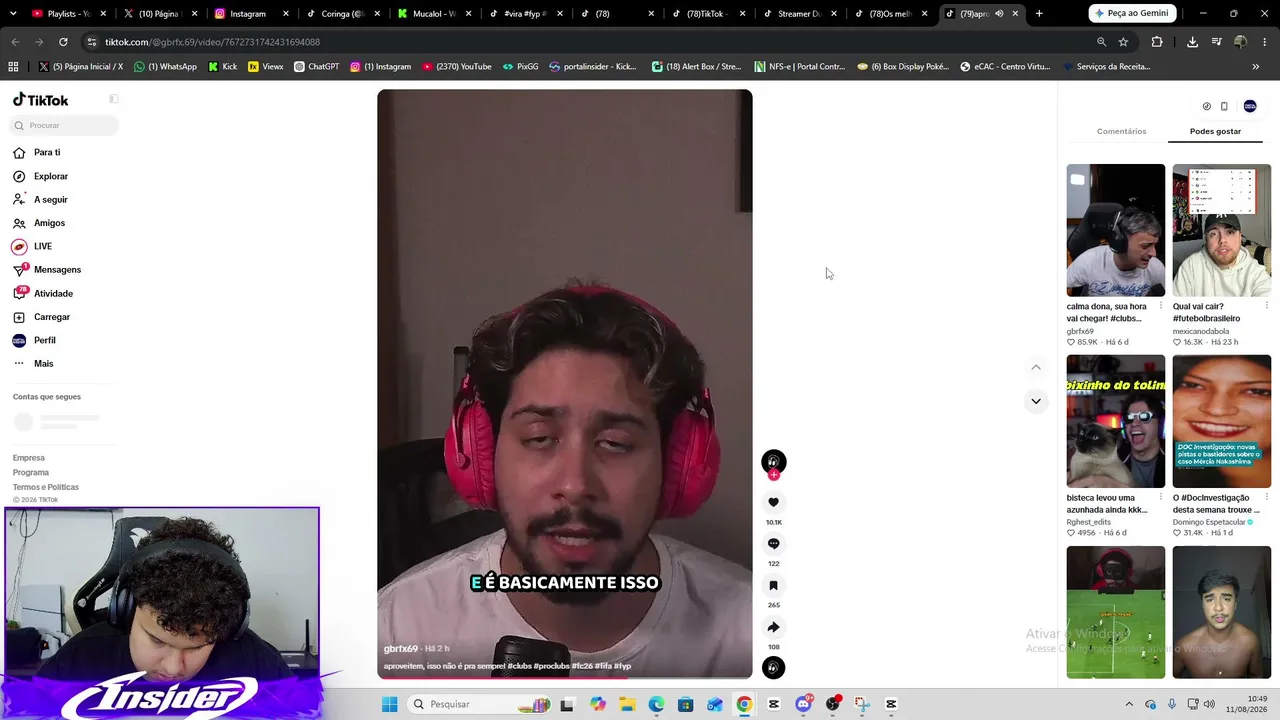Go to previous video with up chevron

click(x=1036, y=367)
